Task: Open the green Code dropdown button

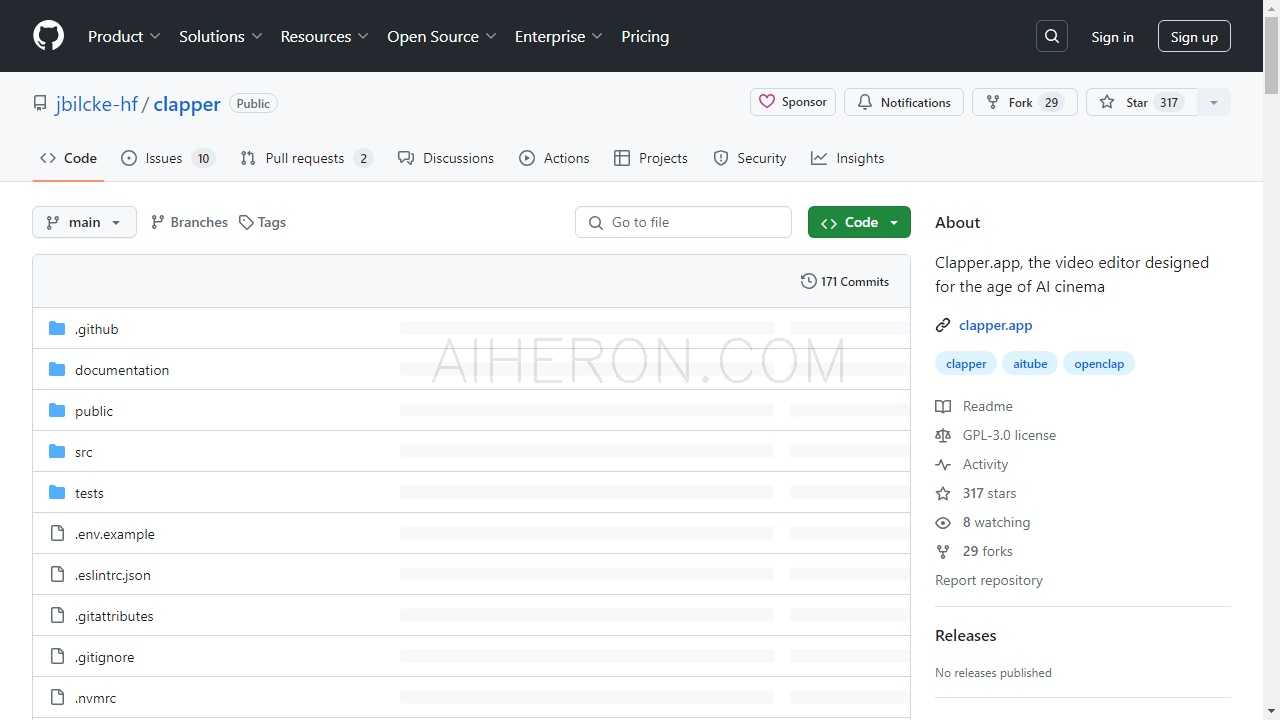Action: point(859,222)
